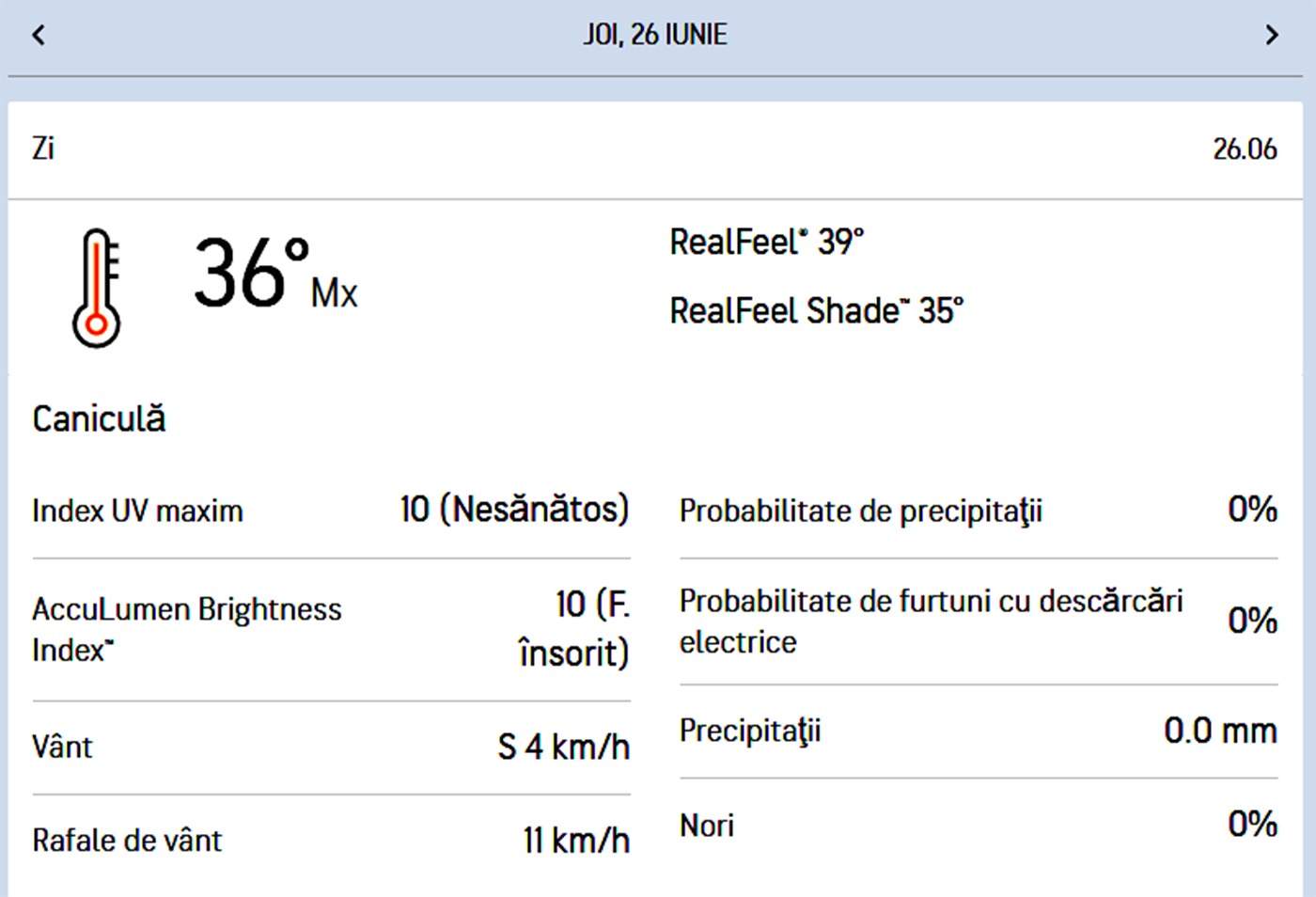Click the Nori row label
This screenshot has height=897, width=1316.
point(707,826)
